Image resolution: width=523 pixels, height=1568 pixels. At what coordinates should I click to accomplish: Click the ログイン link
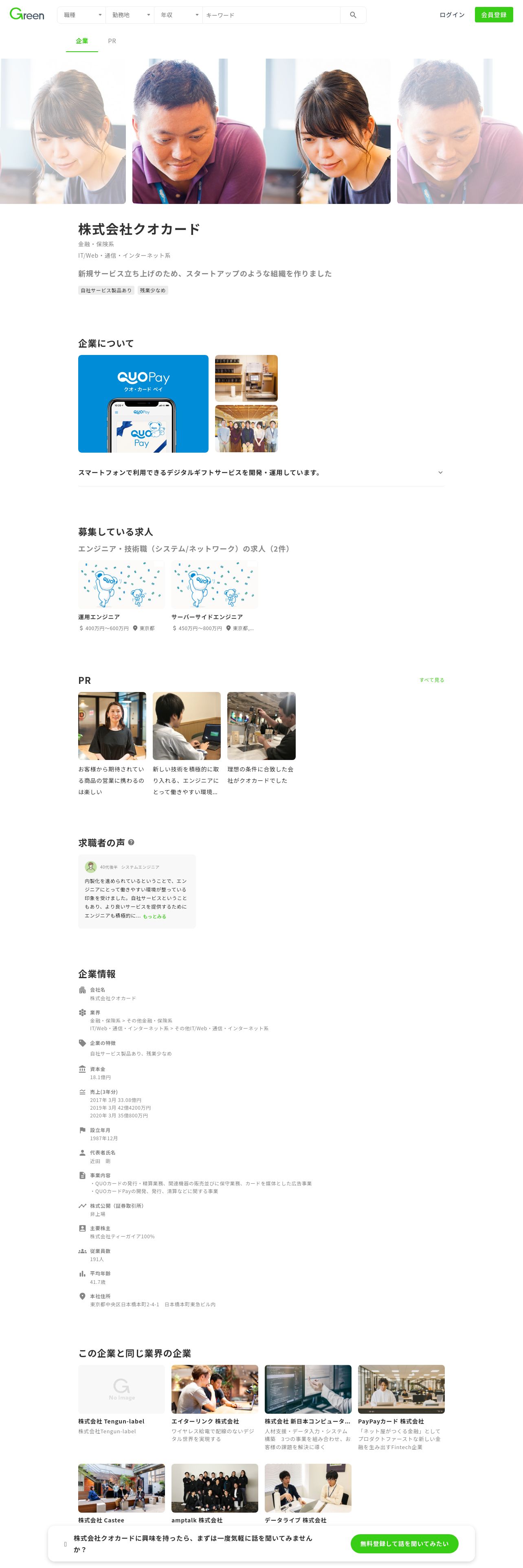click(452, 15)
